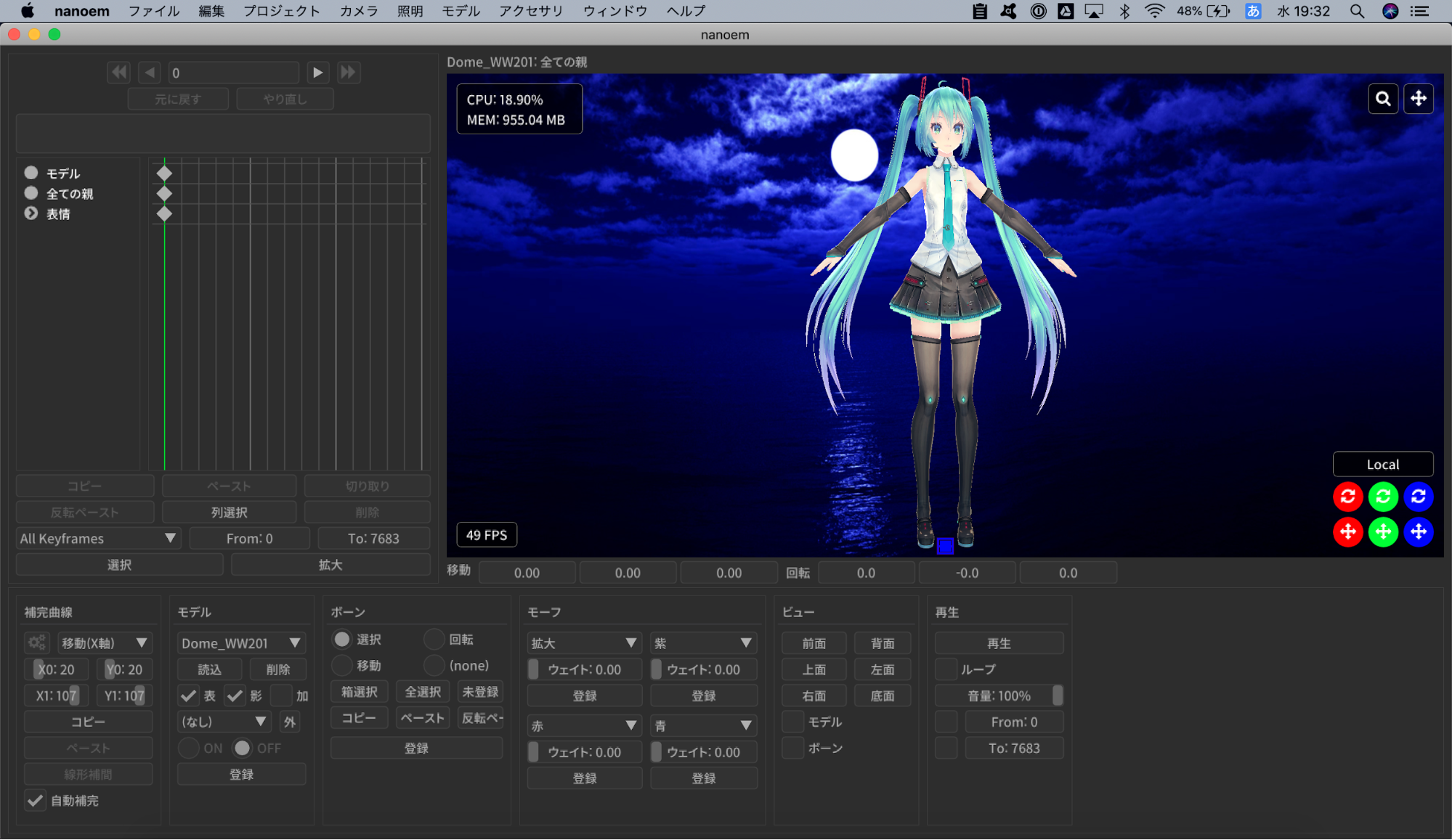
Task: Click the red rotate X-axis icon
Action: (x=1348, y=497)
